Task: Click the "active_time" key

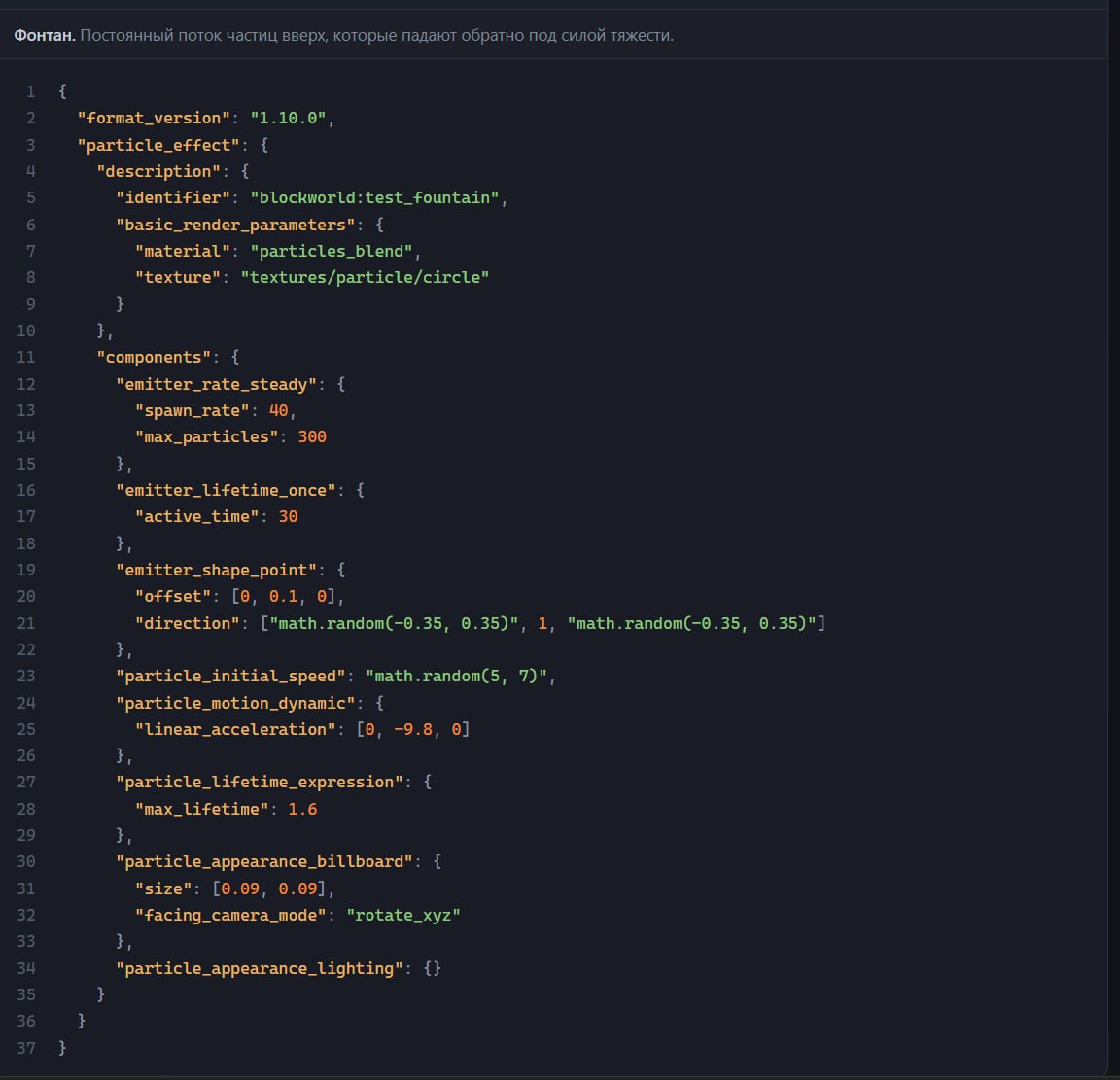Action: tap(197, 516)
